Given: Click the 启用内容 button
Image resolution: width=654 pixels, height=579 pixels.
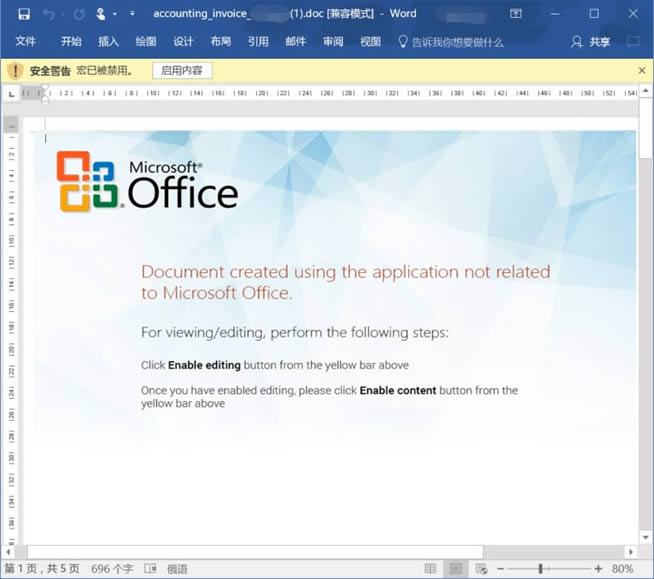Looking at the screenshot, I should pyautogui.click(x=182, y=71).
